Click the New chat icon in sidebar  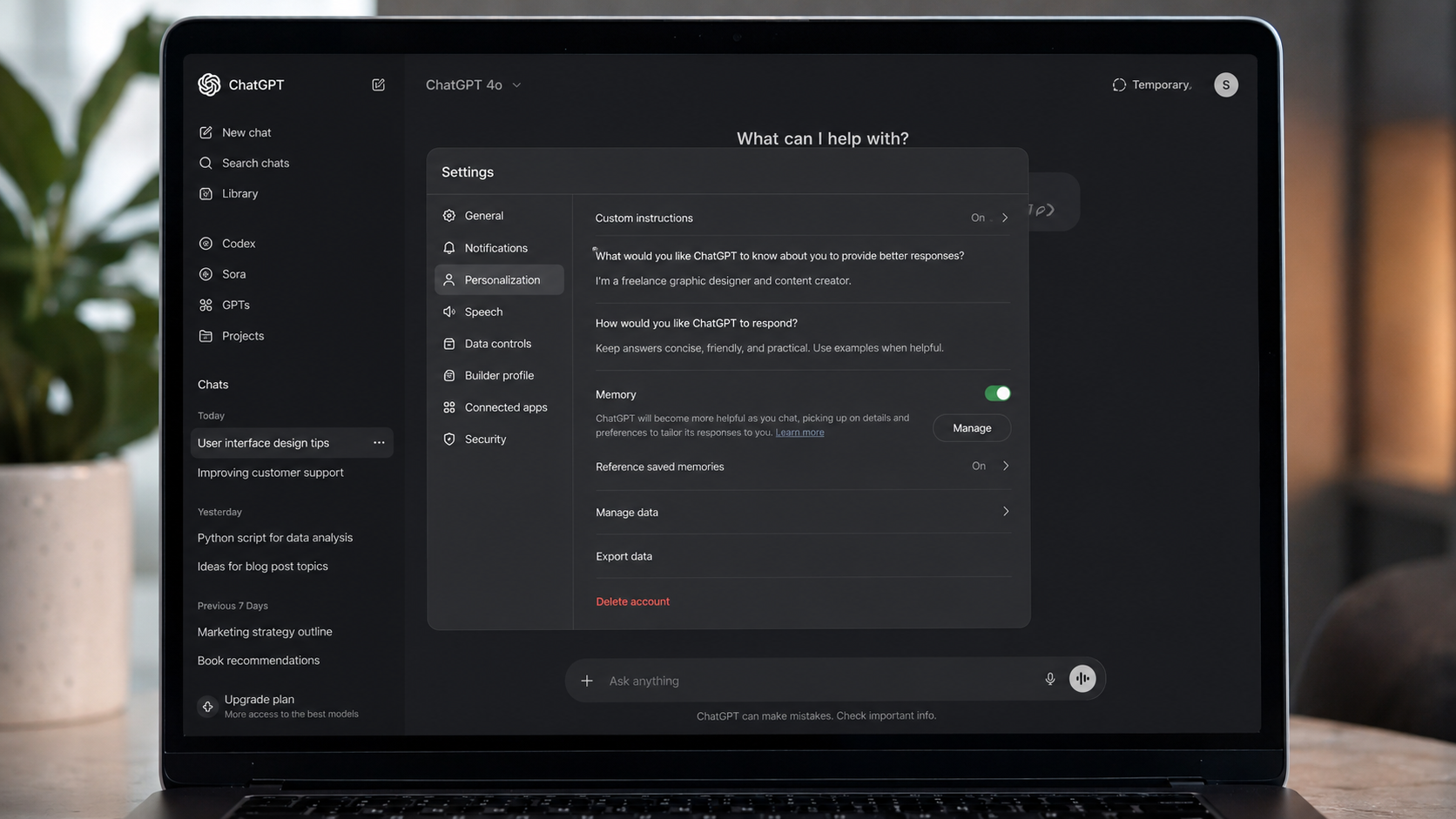[x=206, y=132]
